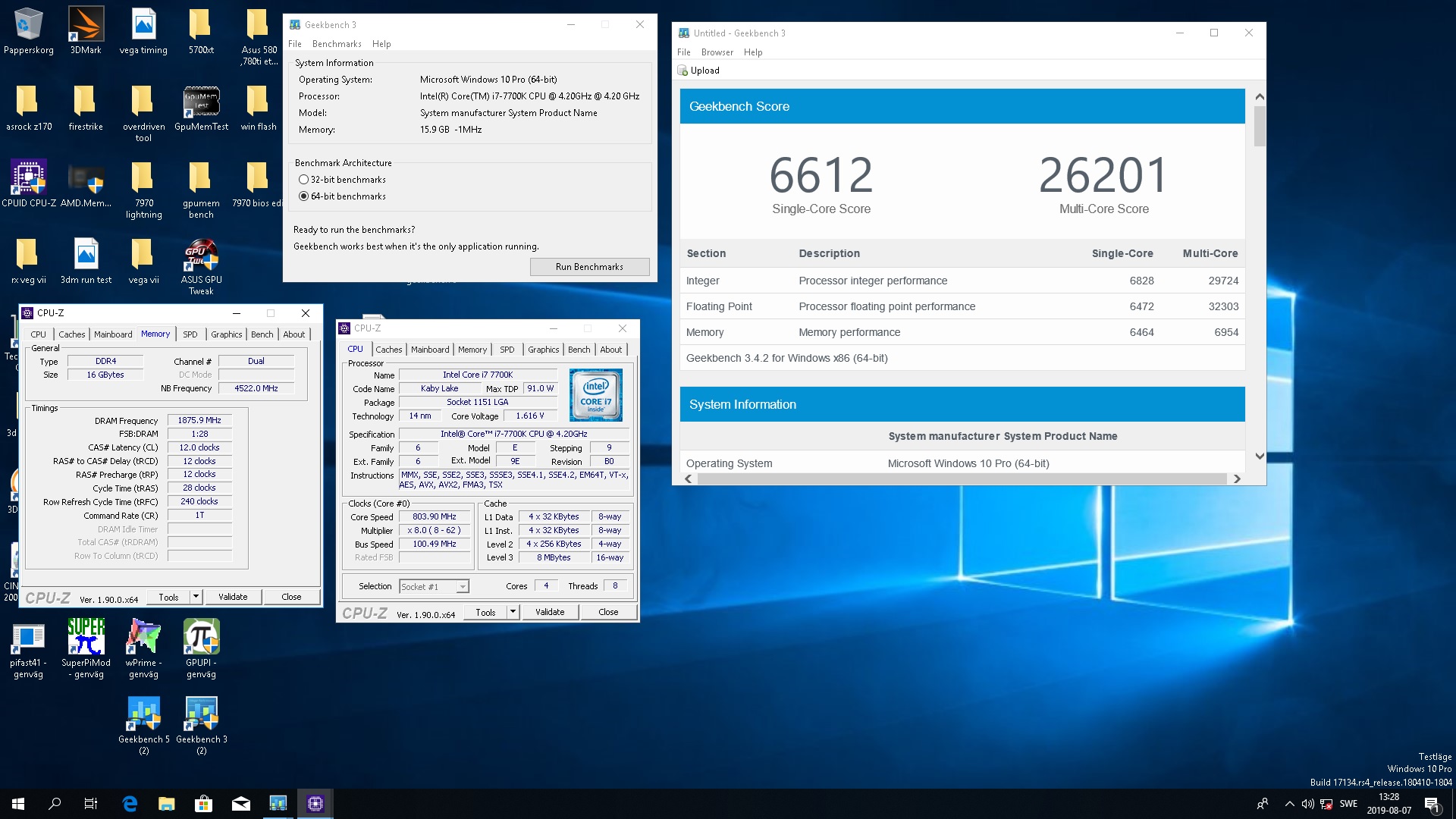The height and width of the screenshot is (819, 1456).
Task: Launch the AMD.Mem... desktop shortcut
Action: [86, 184]
